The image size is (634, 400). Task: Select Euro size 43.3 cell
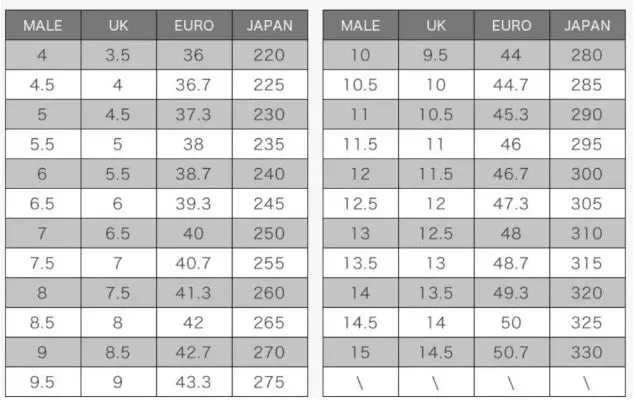point(194,382)
